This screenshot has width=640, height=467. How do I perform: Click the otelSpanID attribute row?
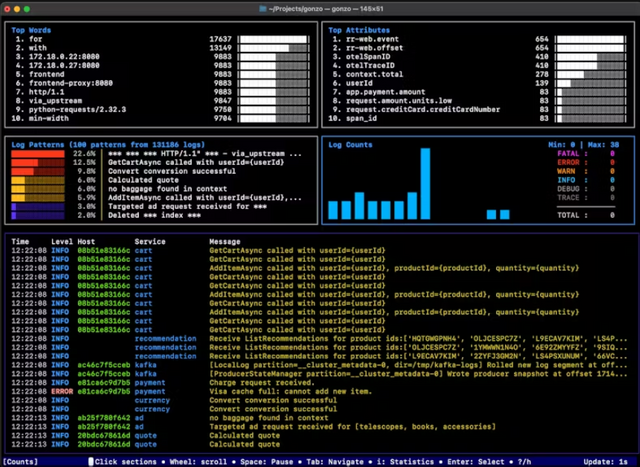[x=478, y=57]
